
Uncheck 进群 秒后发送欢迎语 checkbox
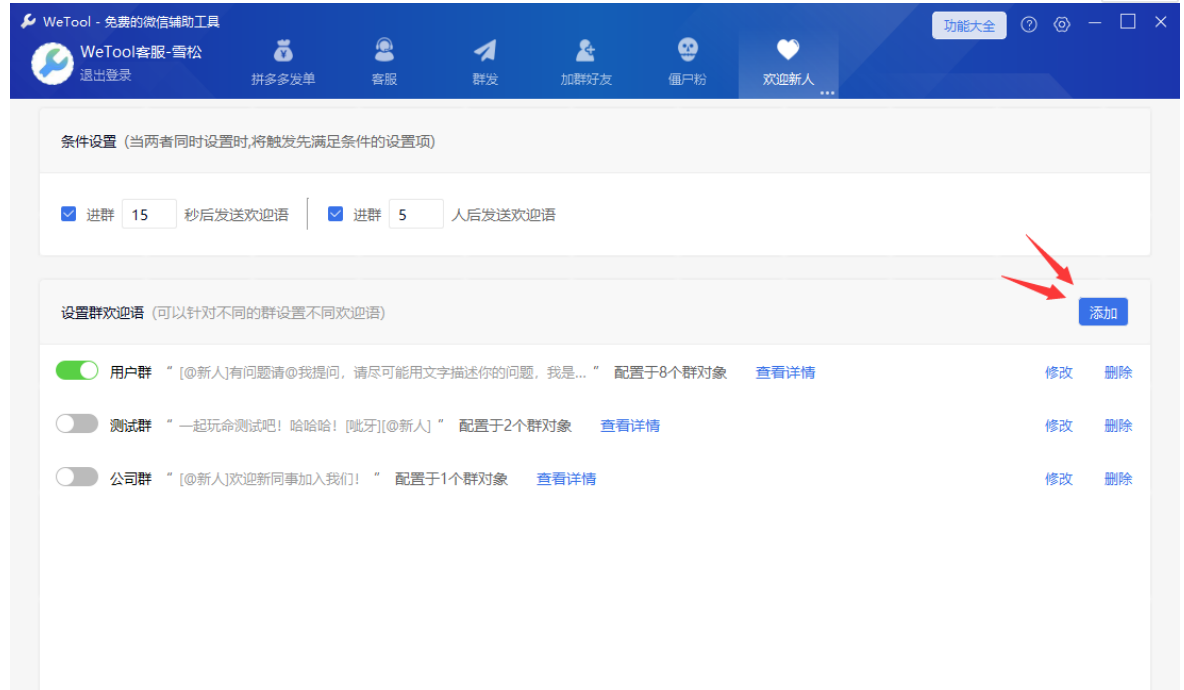[x=69, y=214]
